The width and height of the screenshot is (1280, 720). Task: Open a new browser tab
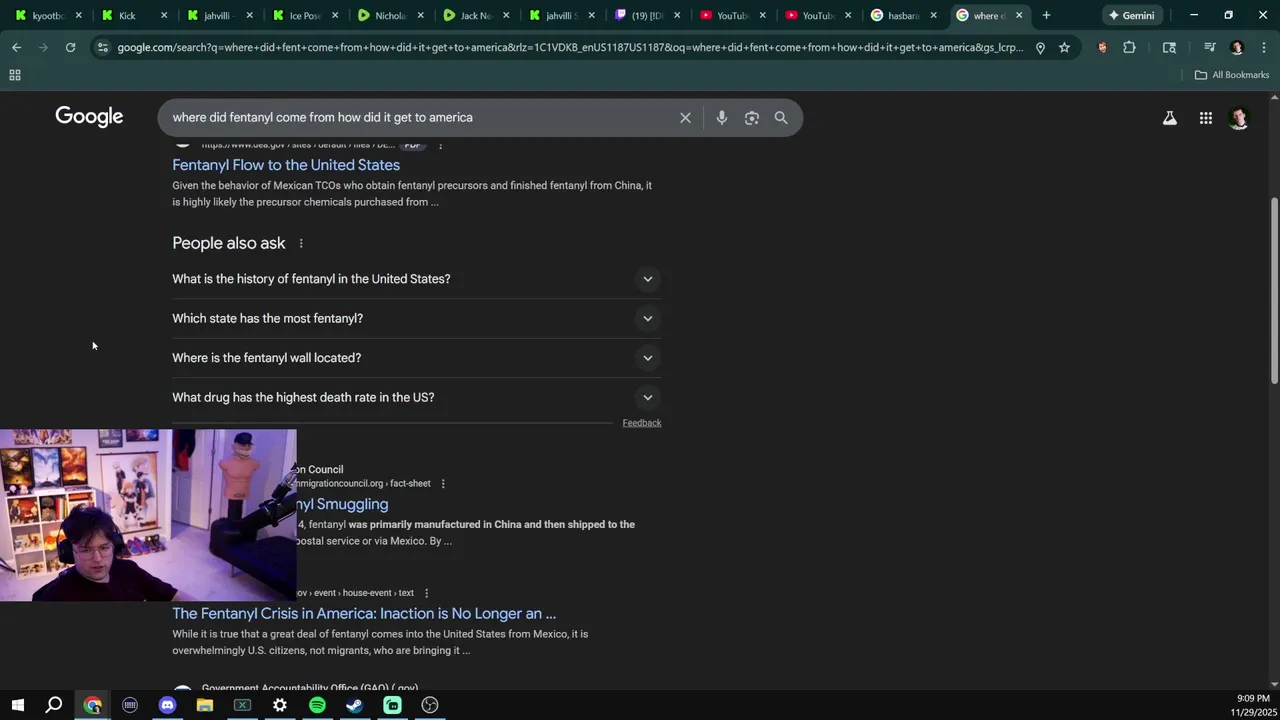pyautogui.click(x=1046, y=15)
